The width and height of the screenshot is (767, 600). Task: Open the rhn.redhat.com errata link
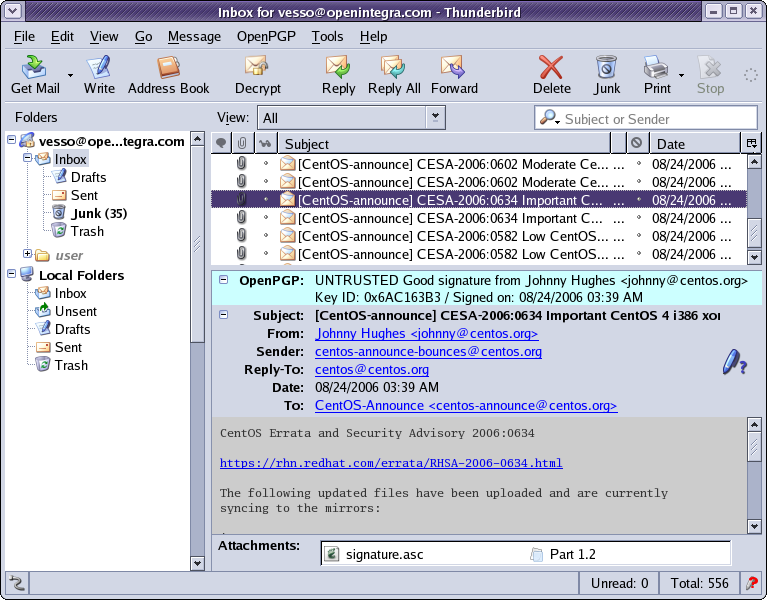pos(391,463)
